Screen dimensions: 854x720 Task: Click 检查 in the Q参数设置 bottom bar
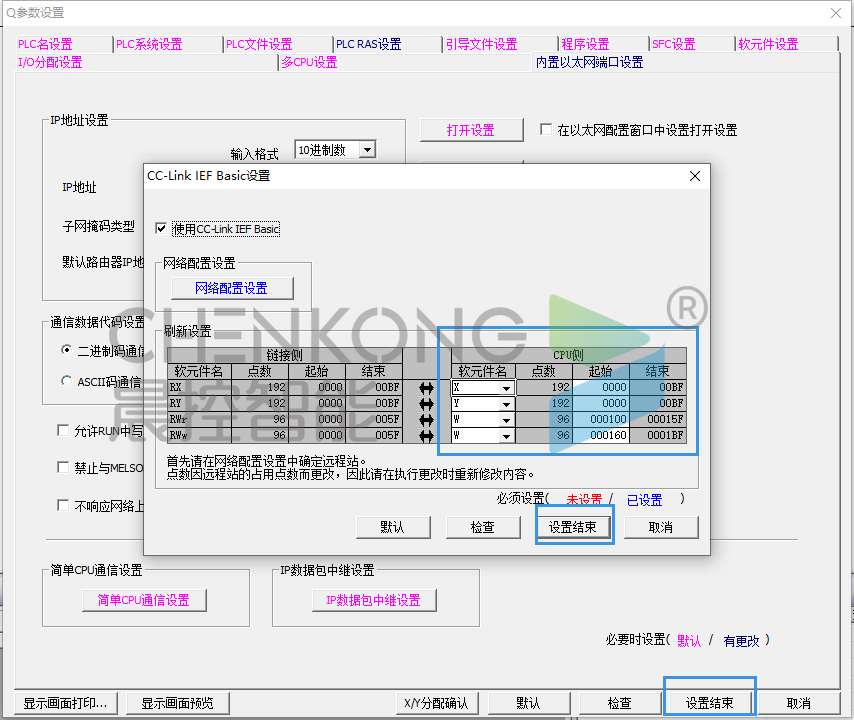[620, 703]
